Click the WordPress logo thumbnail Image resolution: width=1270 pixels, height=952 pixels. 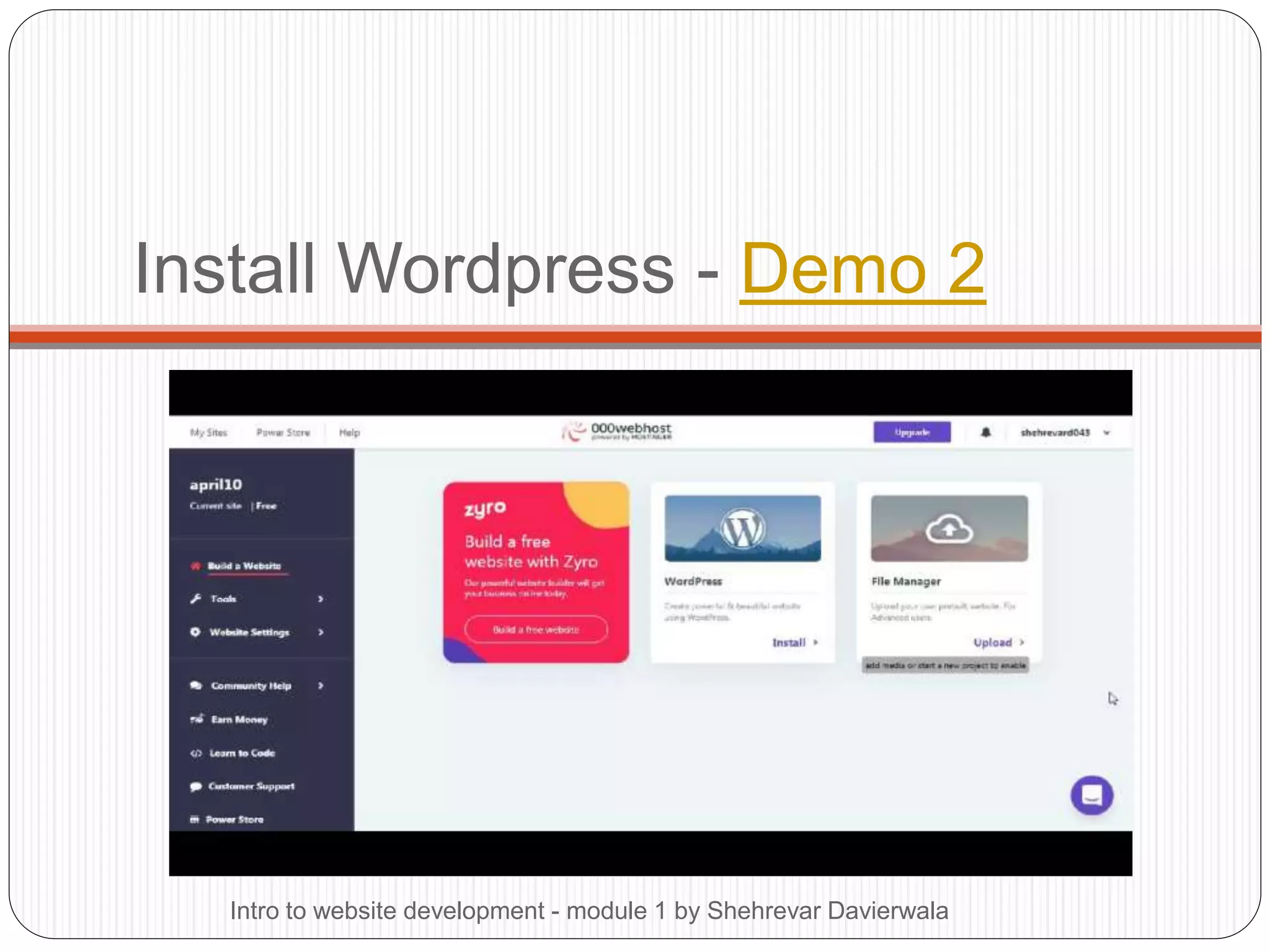[x=742, y=529]
